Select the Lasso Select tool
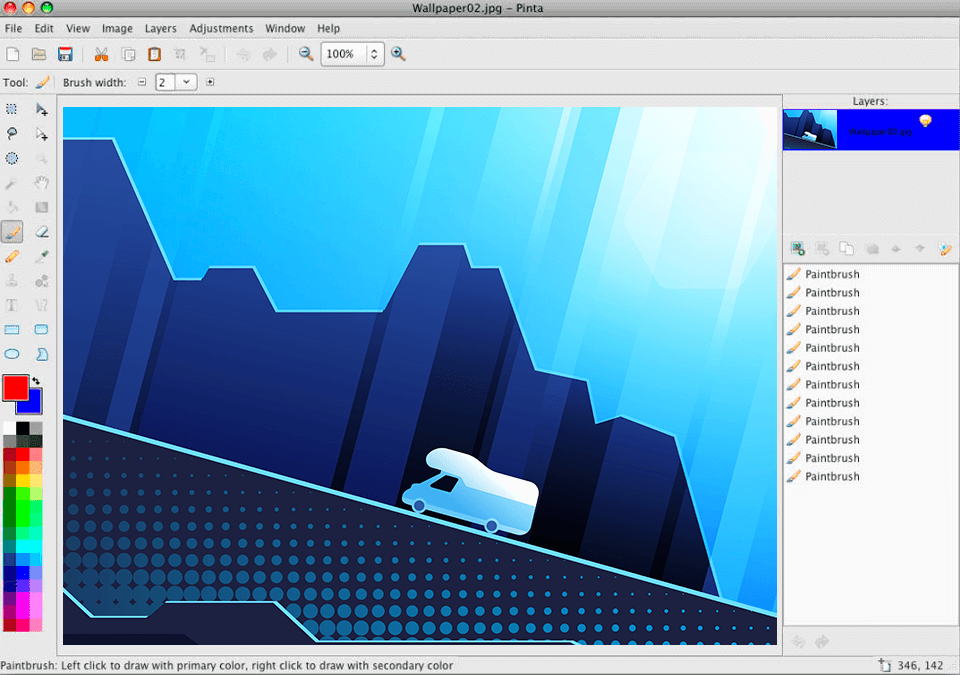 (12, 134)
